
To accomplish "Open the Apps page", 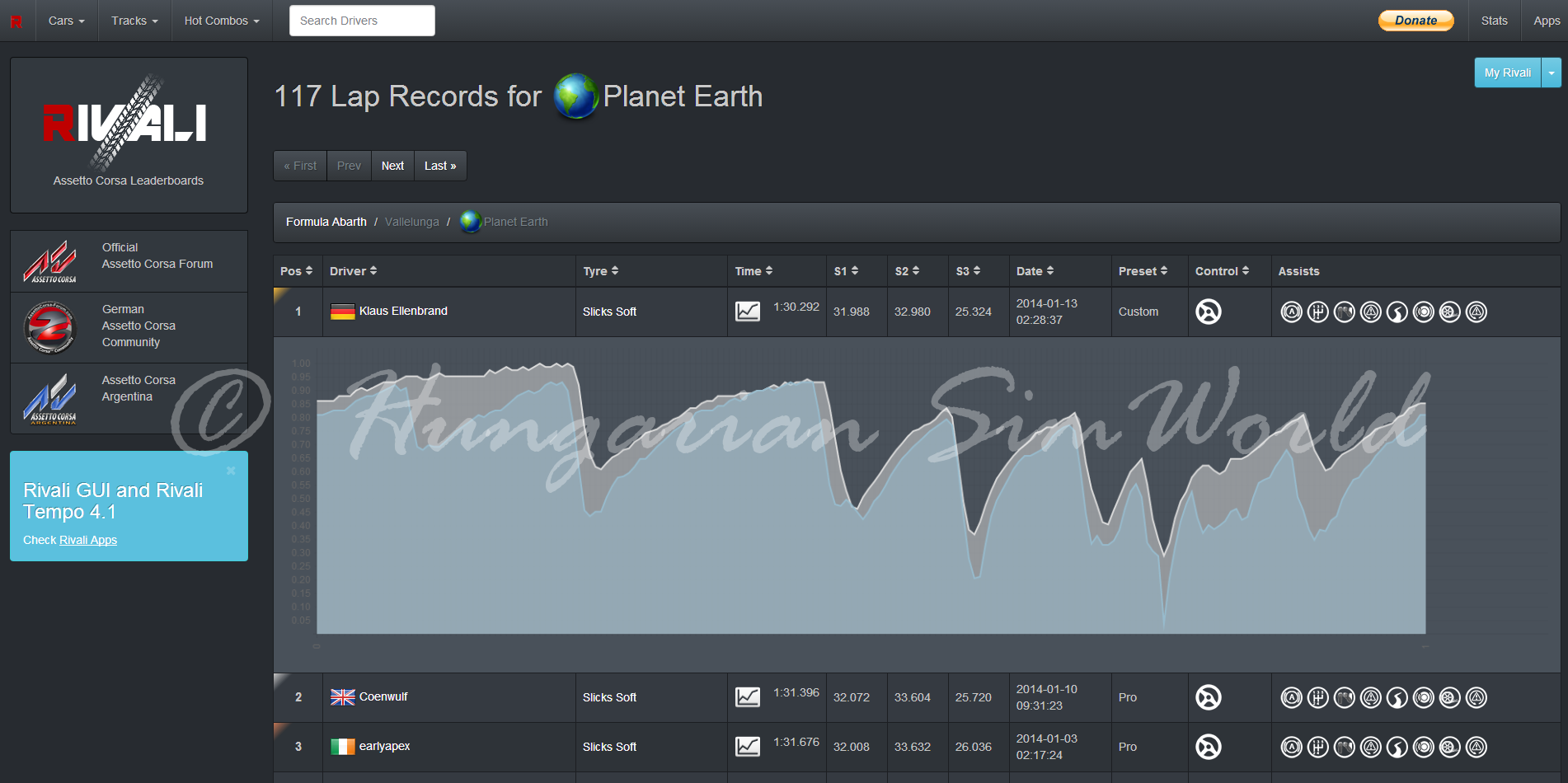I will click(x=1547, y=21).
